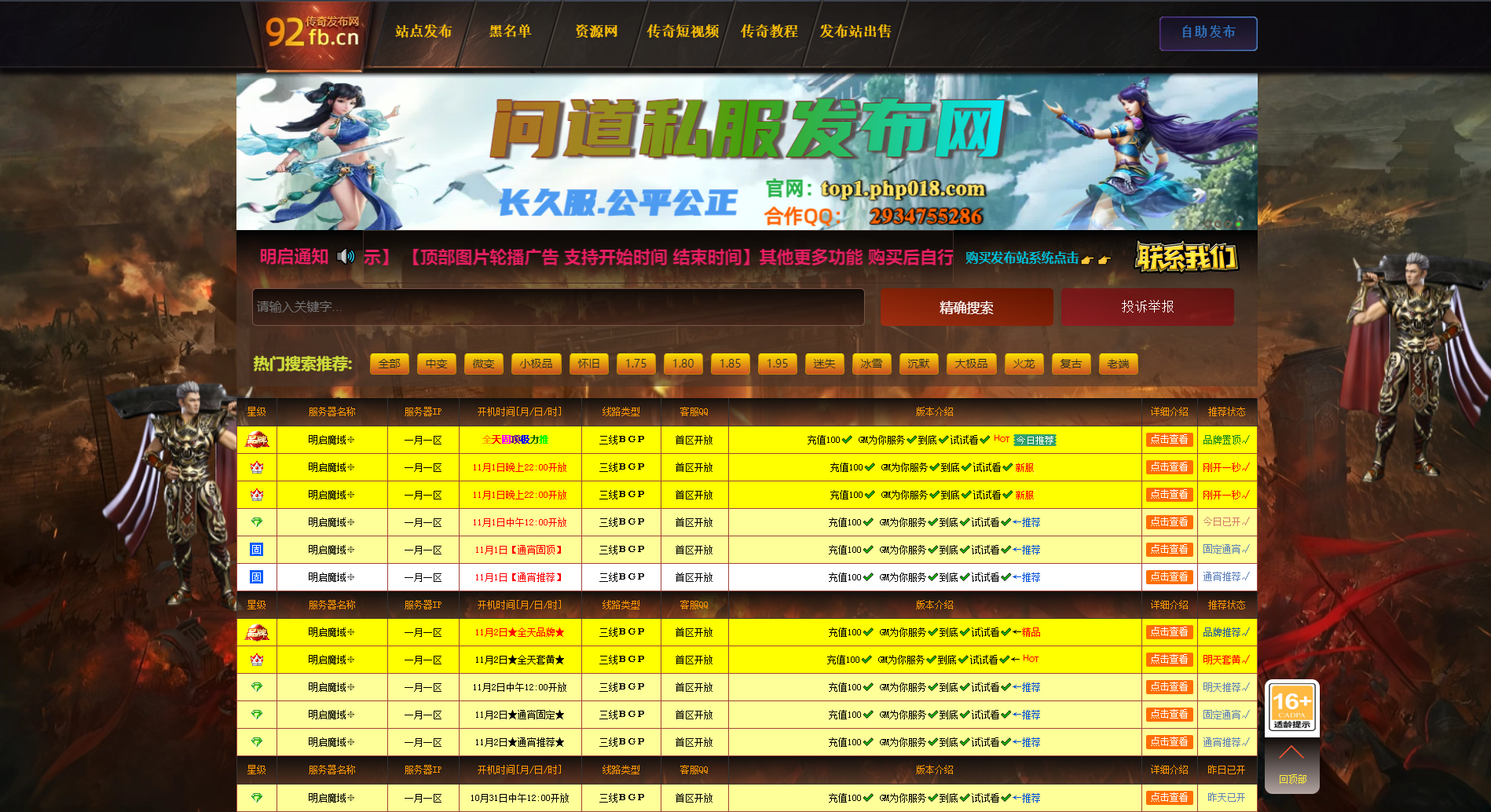Click 点击查看 in the first server row
Viewport: 1491px width, 812px height.
pyautogui.click(x=1169, y=440)
